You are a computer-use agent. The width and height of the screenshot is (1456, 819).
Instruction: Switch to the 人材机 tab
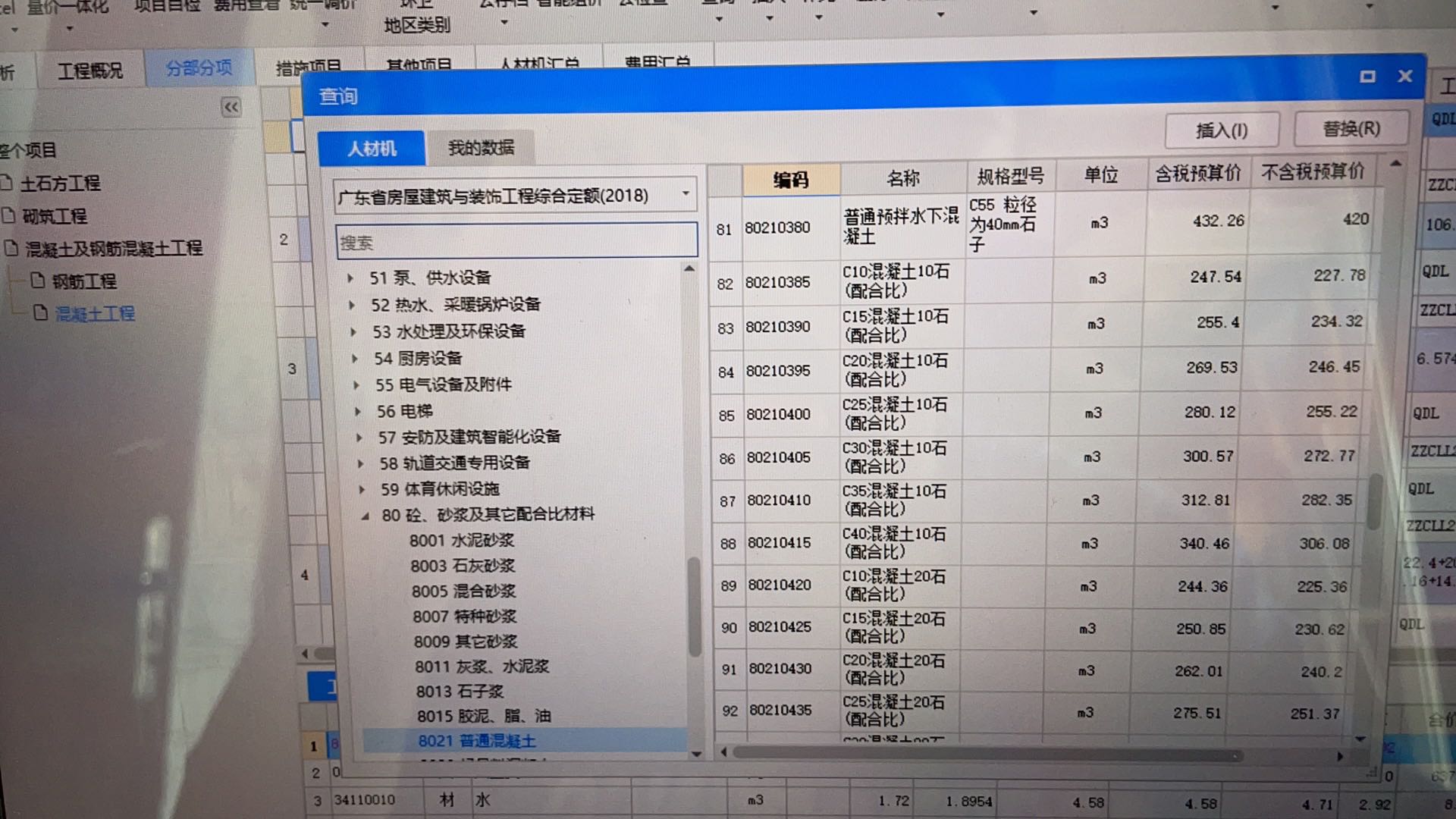372,149
